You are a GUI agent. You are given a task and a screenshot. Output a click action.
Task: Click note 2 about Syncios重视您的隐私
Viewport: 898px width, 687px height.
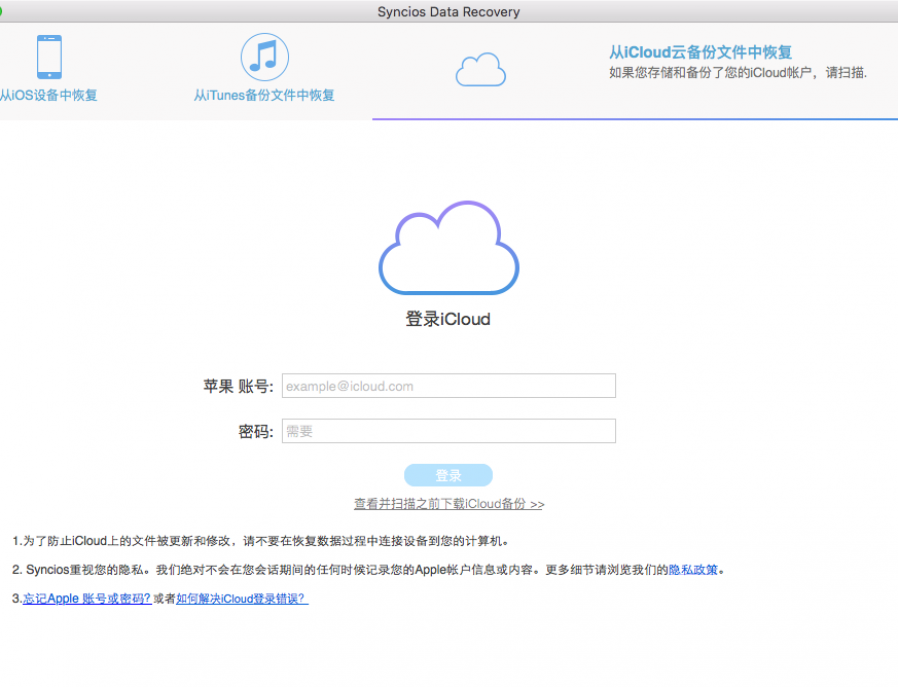tap(369, 570)
